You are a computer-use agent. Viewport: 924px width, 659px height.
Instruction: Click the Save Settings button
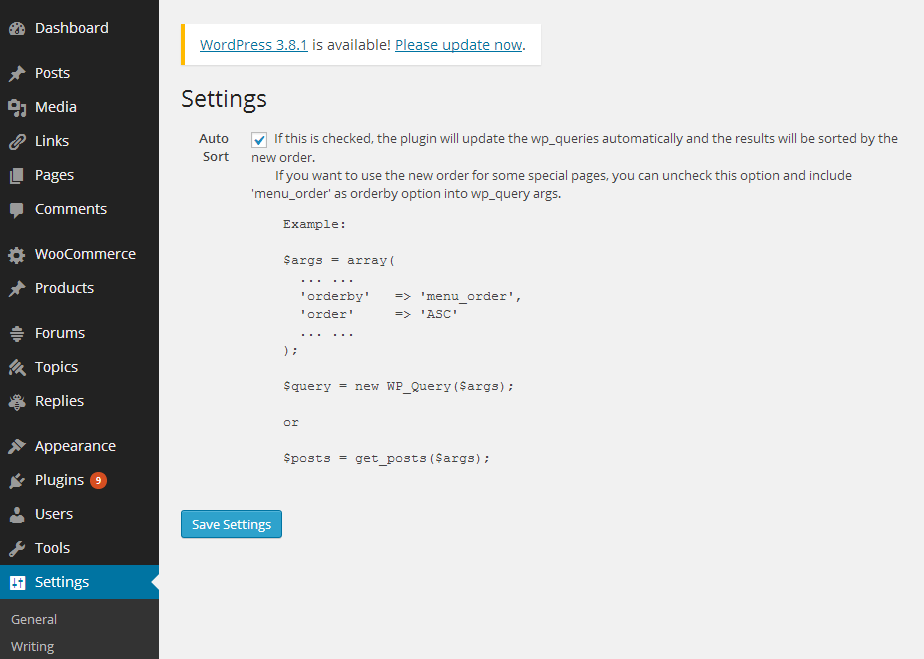click(x=231, y=524)
